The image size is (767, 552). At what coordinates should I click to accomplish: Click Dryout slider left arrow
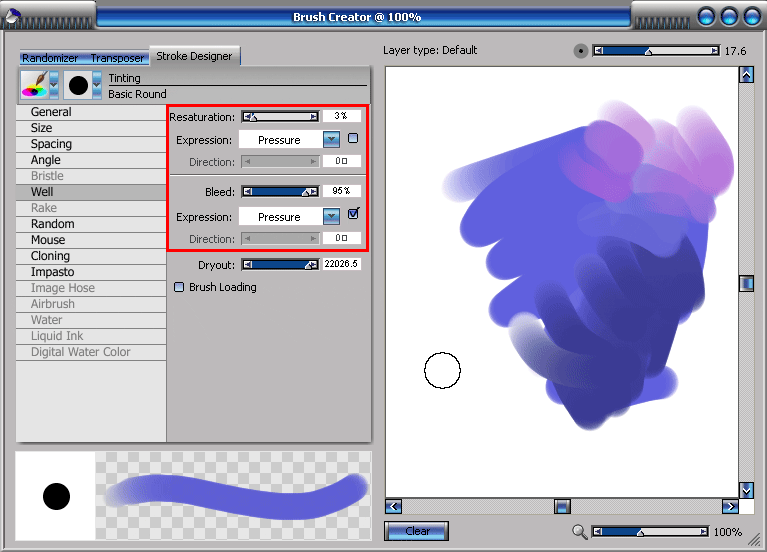248,265
